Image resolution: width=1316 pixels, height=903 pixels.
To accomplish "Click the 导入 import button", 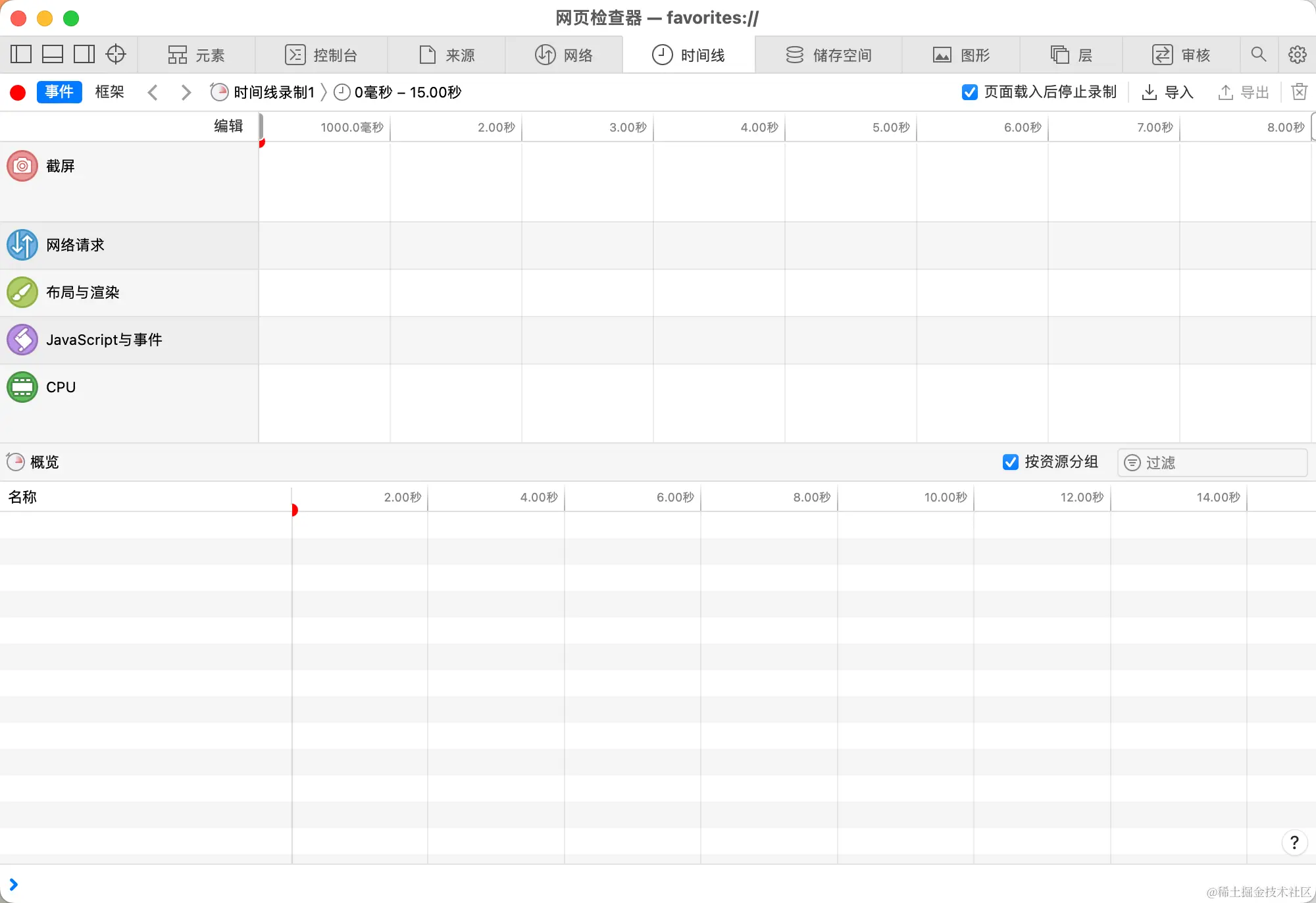I will pos(1167,92).
